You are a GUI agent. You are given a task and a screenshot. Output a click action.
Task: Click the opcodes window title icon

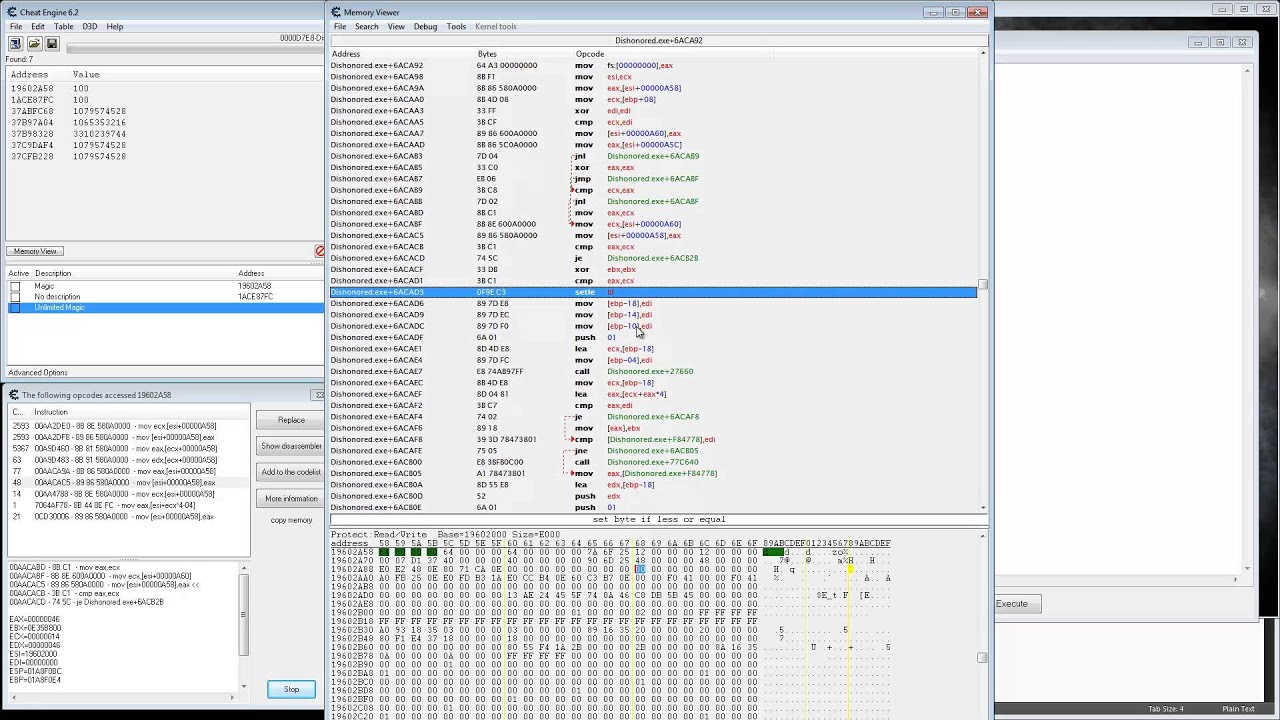point(13,395)
